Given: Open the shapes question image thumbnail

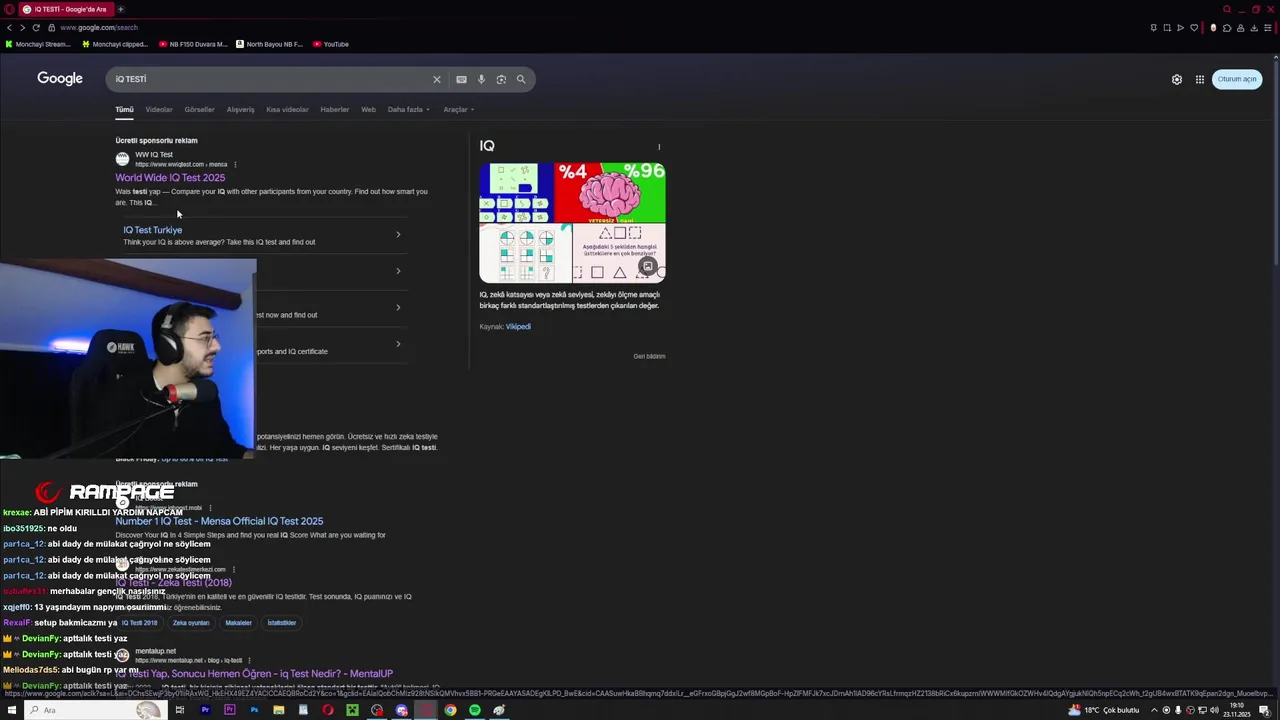Looking at the screenshot, I should click(x=619, y=254).
